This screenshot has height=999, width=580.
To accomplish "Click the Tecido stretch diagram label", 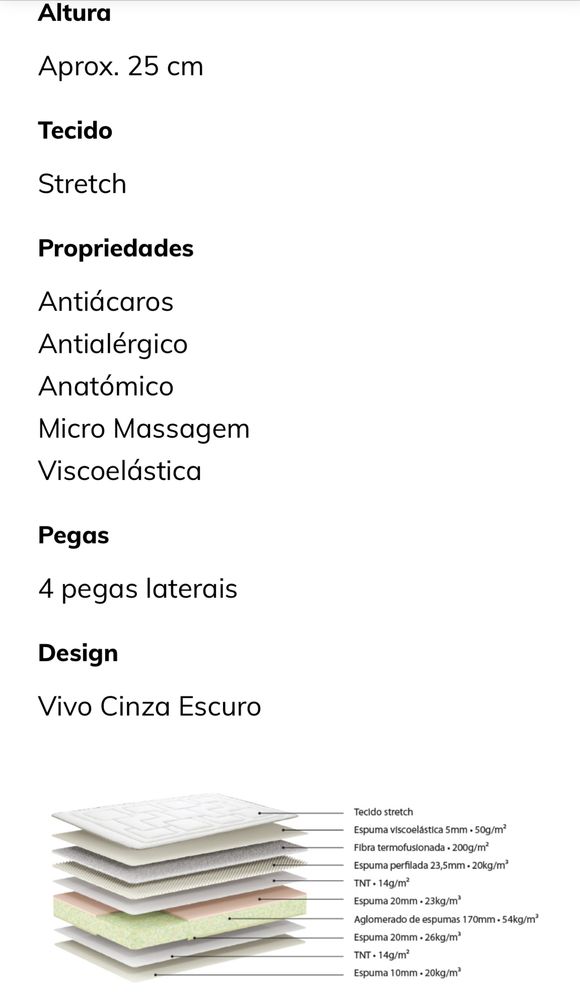I will coord(383,812).
